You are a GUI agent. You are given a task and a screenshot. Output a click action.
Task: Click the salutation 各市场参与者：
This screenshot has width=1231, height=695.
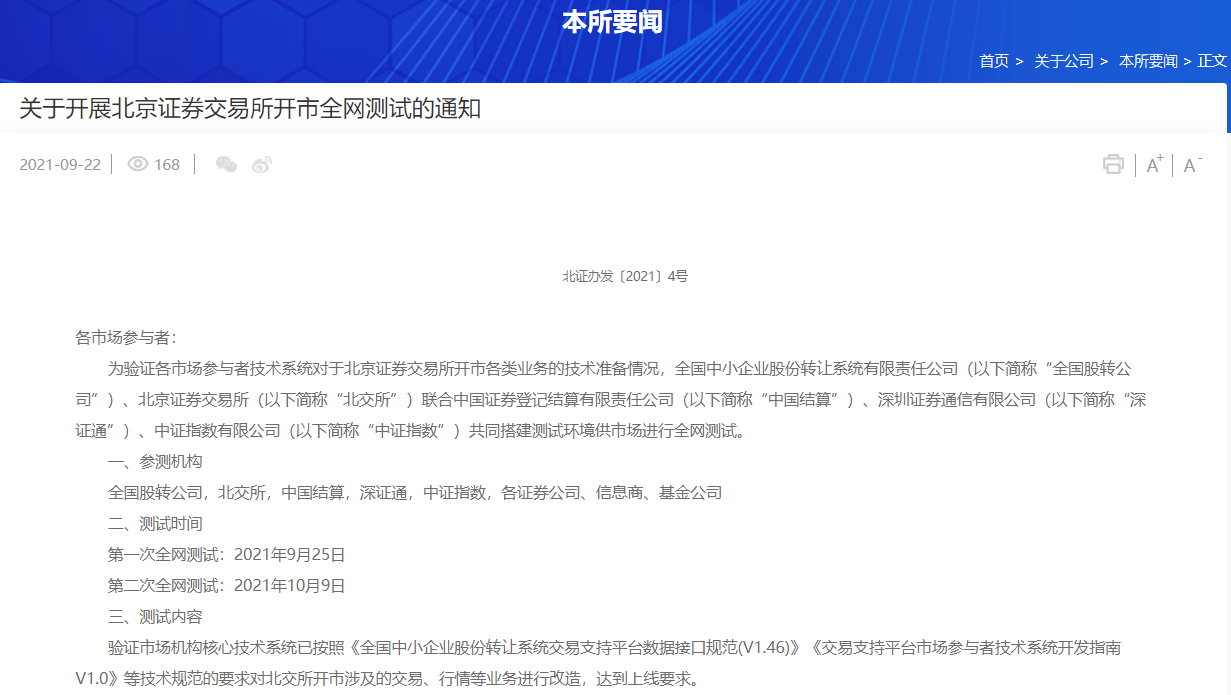tap(125, 338)
